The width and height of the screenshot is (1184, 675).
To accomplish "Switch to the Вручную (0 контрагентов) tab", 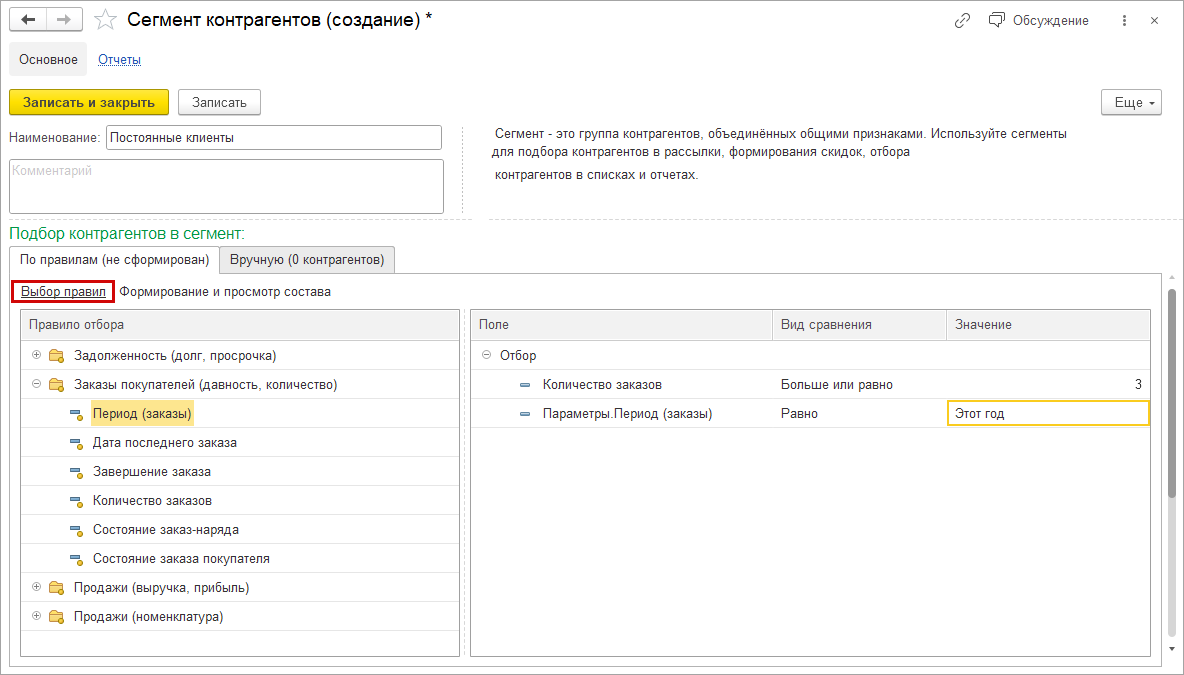I will pos(307,260).
